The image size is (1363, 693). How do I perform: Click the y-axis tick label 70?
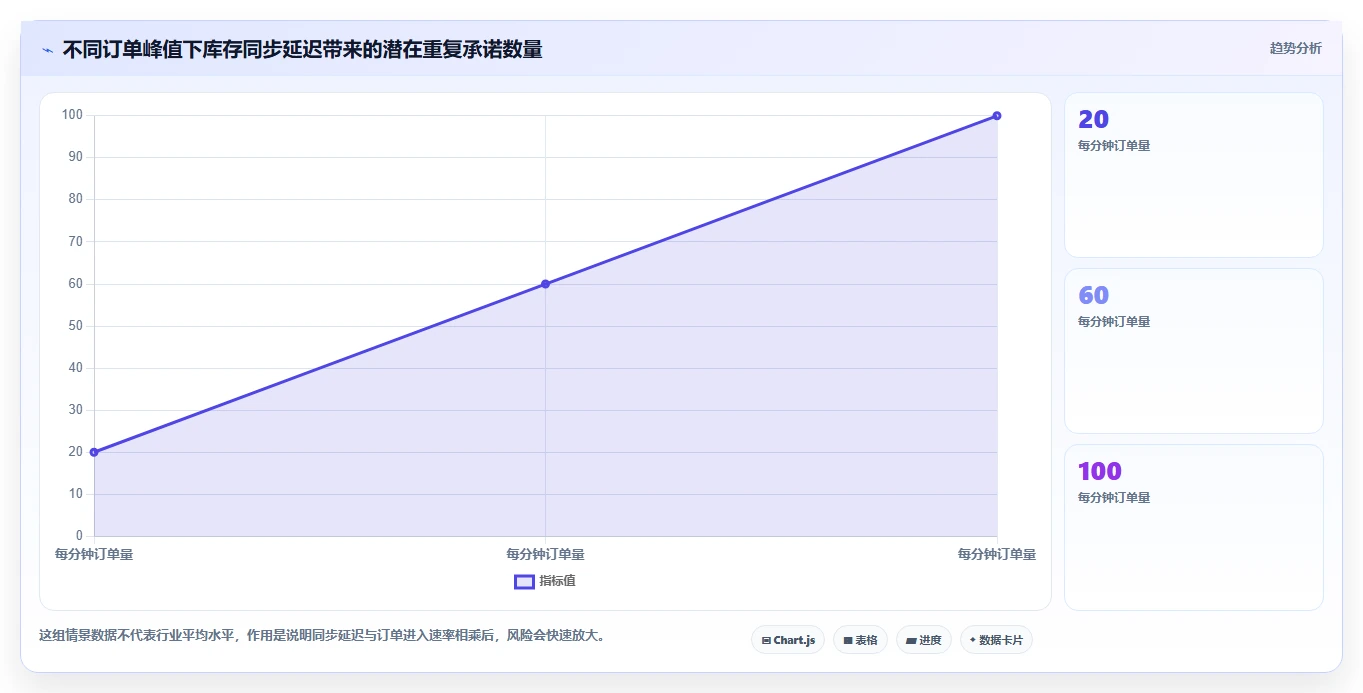pyautogui.click(x=76, y=241)
